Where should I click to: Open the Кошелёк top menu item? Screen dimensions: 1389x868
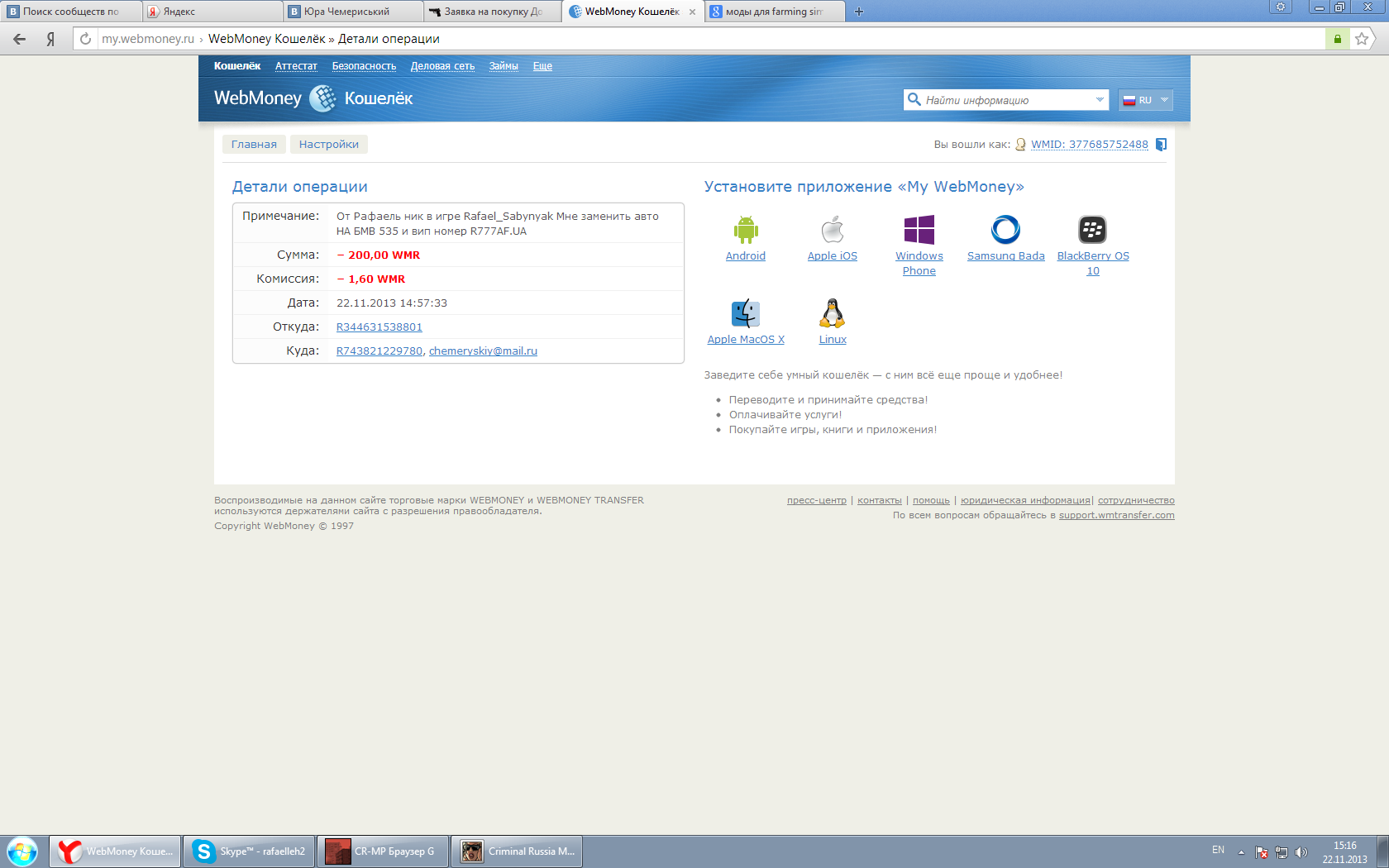[237, 66]
